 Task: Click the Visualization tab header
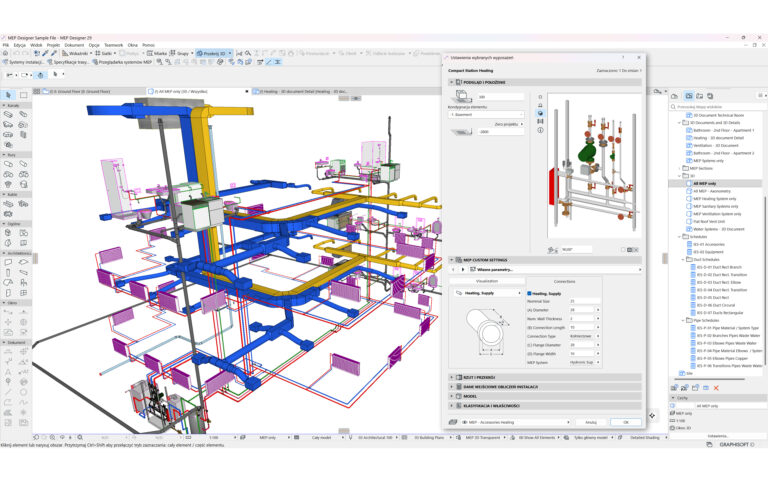[x=487, y=281]
